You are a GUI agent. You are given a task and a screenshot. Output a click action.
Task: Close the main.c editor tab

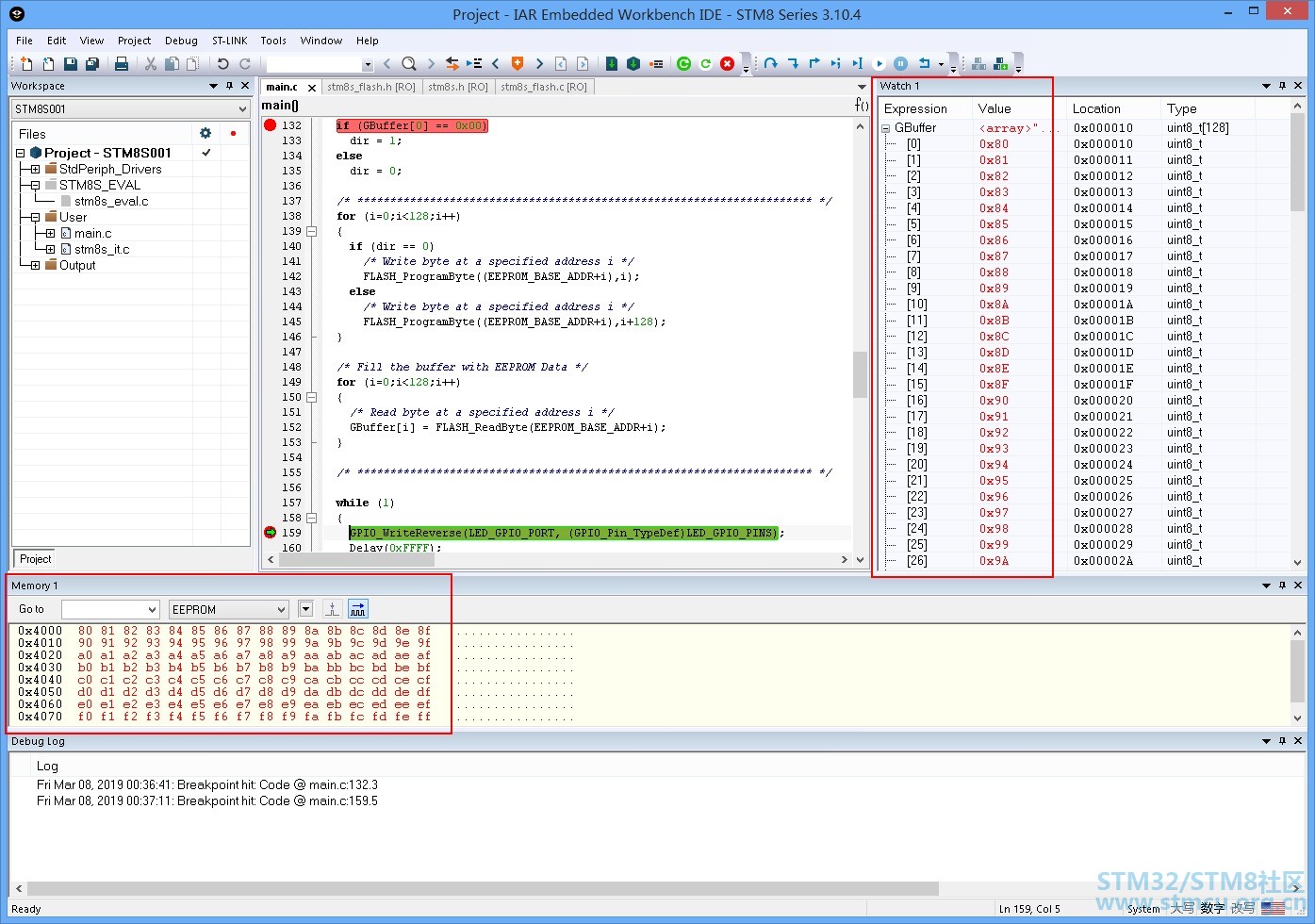[312, 88]
